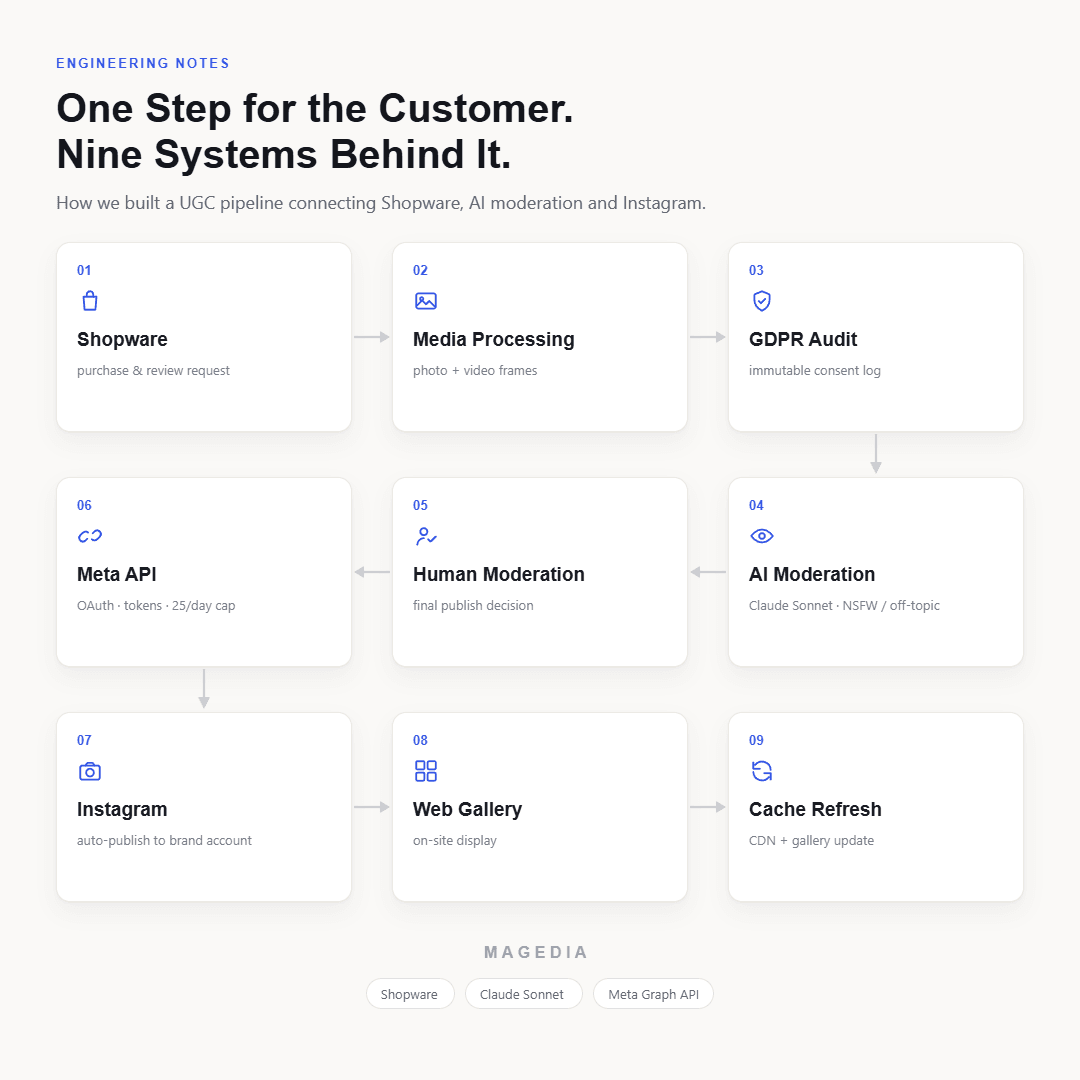1080x1080 pixels.
Task: Click 'immutable consent log' description
Action: tap(814, 371)
